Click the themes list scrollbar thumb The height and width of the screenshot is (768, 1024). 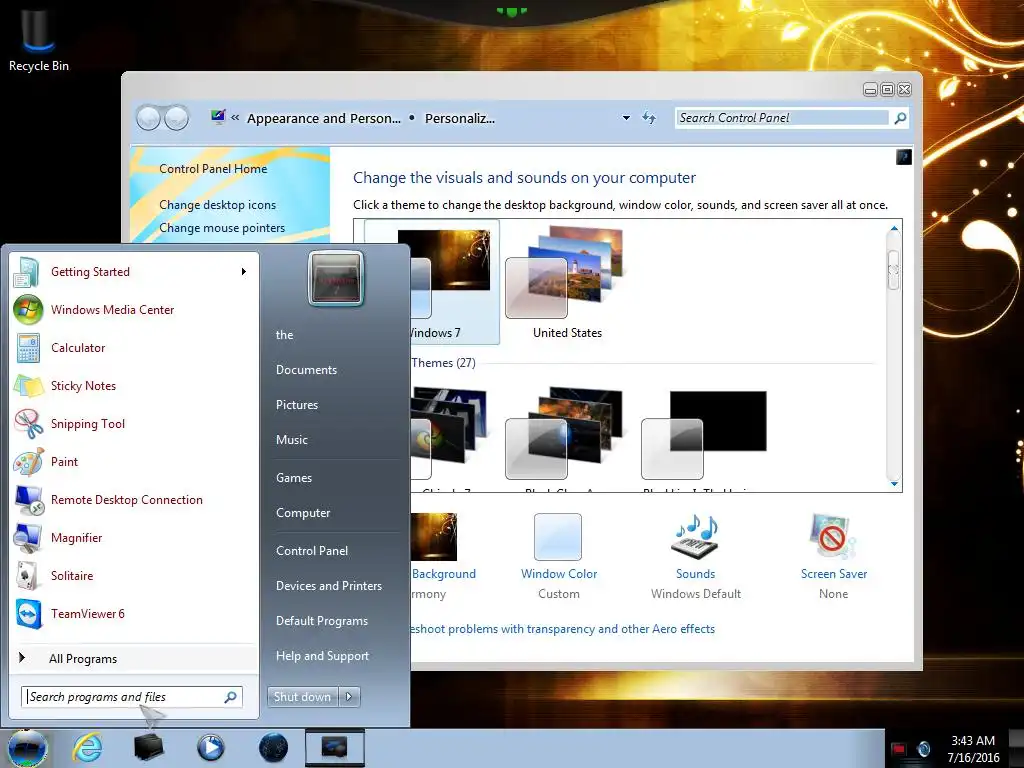(894, 270)
